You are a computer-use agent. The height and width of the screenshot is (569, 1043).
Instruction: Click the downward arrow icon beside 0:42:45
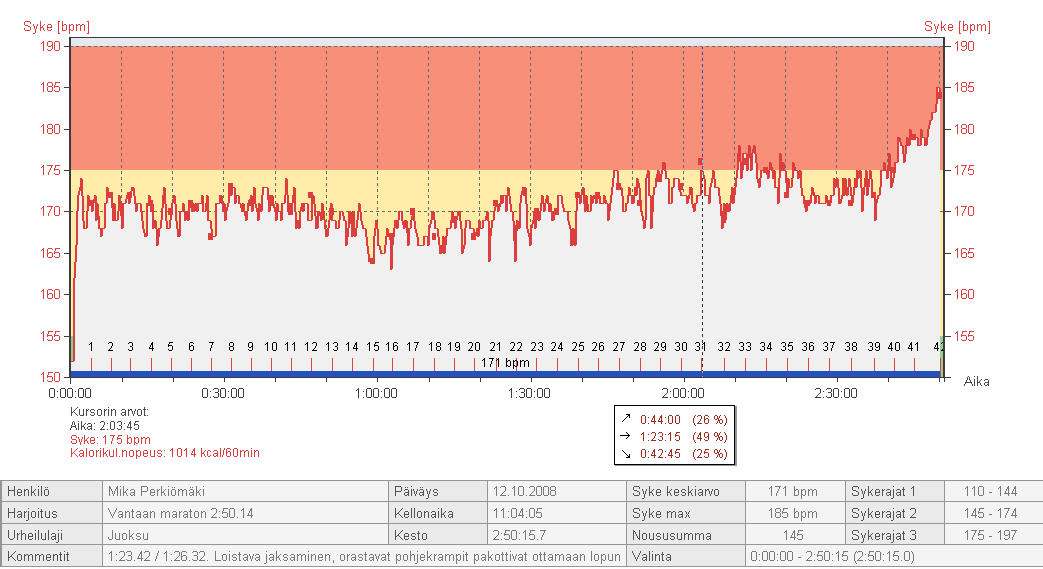[625, 453]
